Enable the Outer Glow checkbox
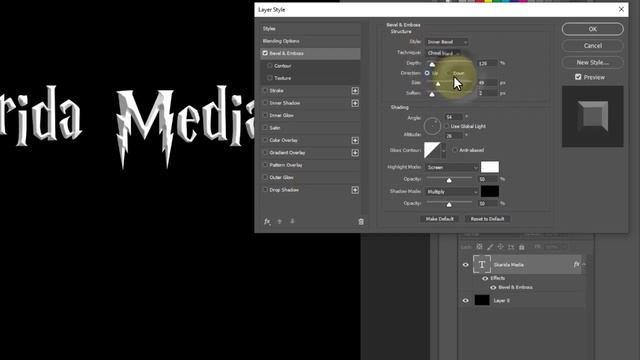Screen dimensions: 640x360 click(x=265, y=177)
